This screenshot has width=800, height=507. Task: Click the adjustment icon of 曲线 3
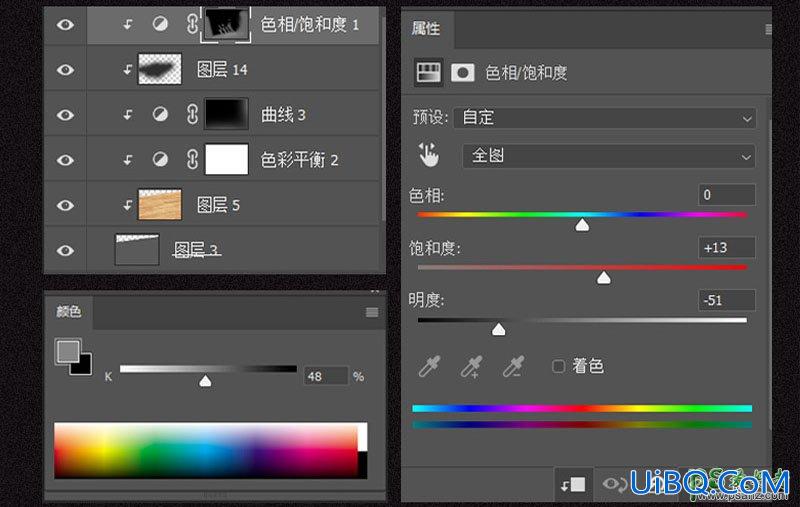click(x=160, y=114)
